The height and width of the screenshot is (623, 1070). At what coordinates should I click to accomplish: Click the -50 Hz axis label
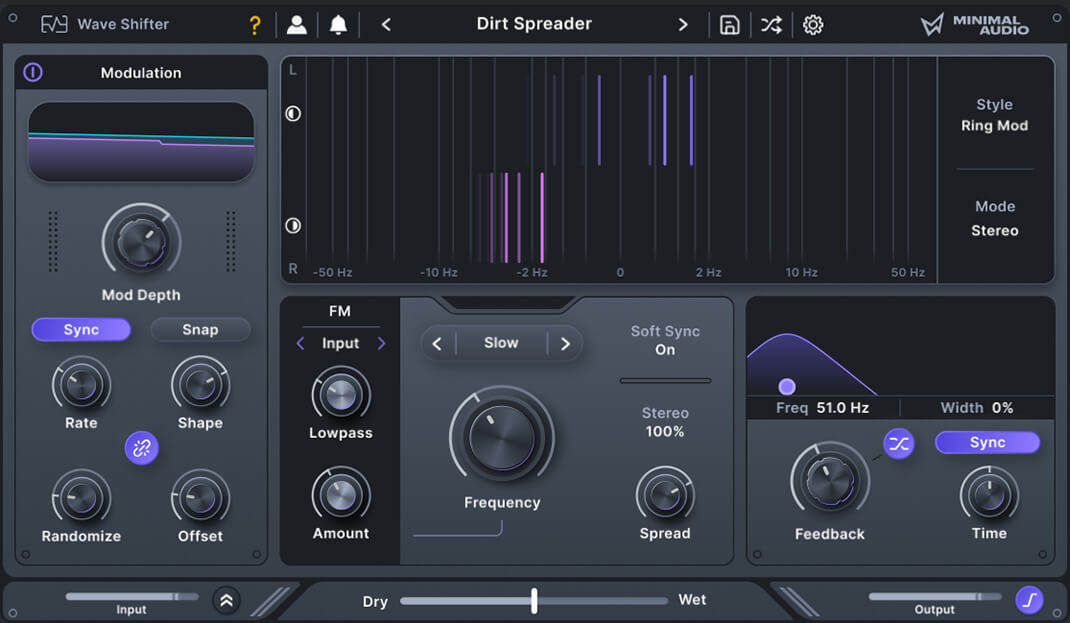point(332,272)
